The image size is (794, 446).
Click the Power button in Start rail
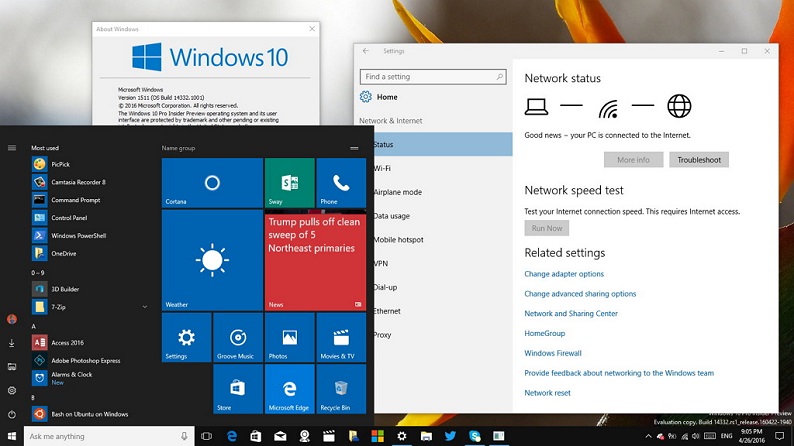pyautogui.click(x=12, y=414)
